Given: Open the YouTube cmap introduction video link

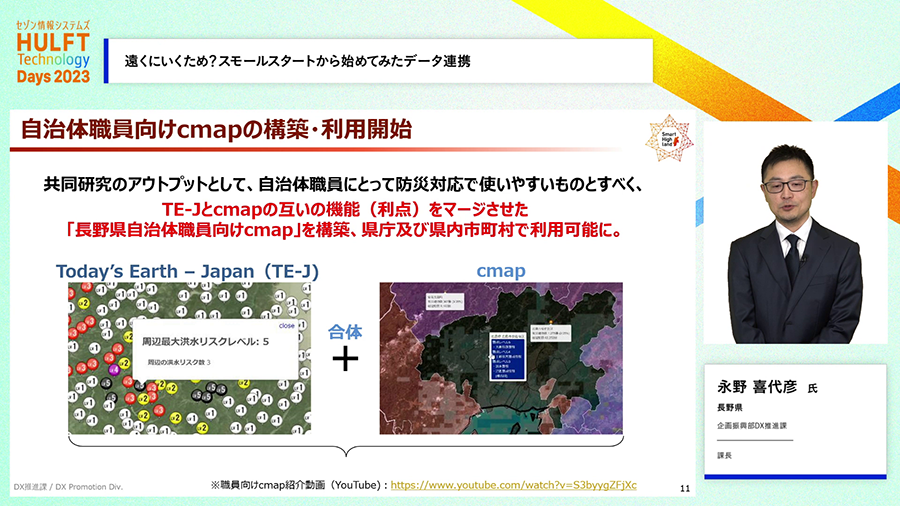Looking at the screenshot, I should tap(513, 485).
